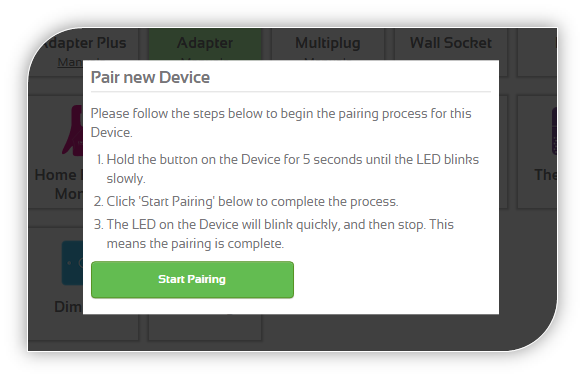Click the 'Please follow the steps' paragraph

(281, 123)
